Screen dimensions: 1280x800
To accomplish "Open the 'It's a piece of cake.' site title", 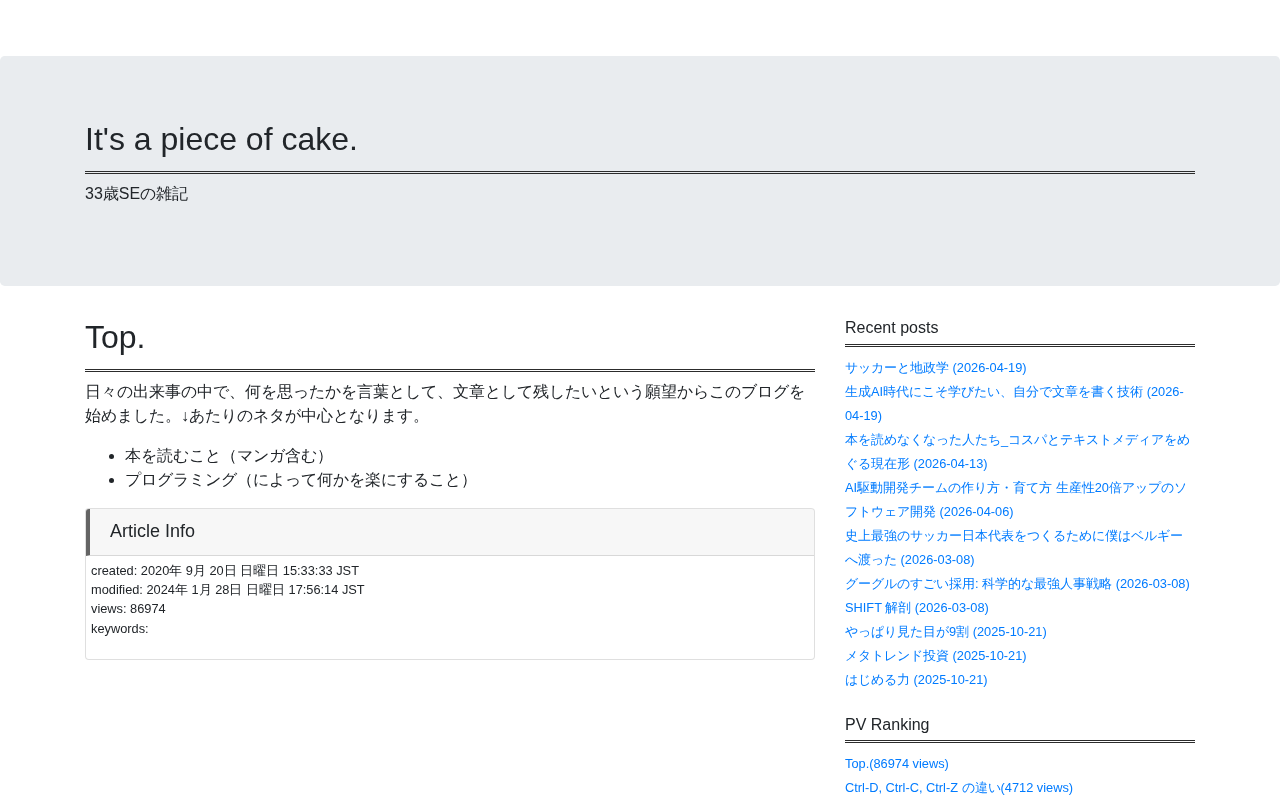I will coord(221,139).
